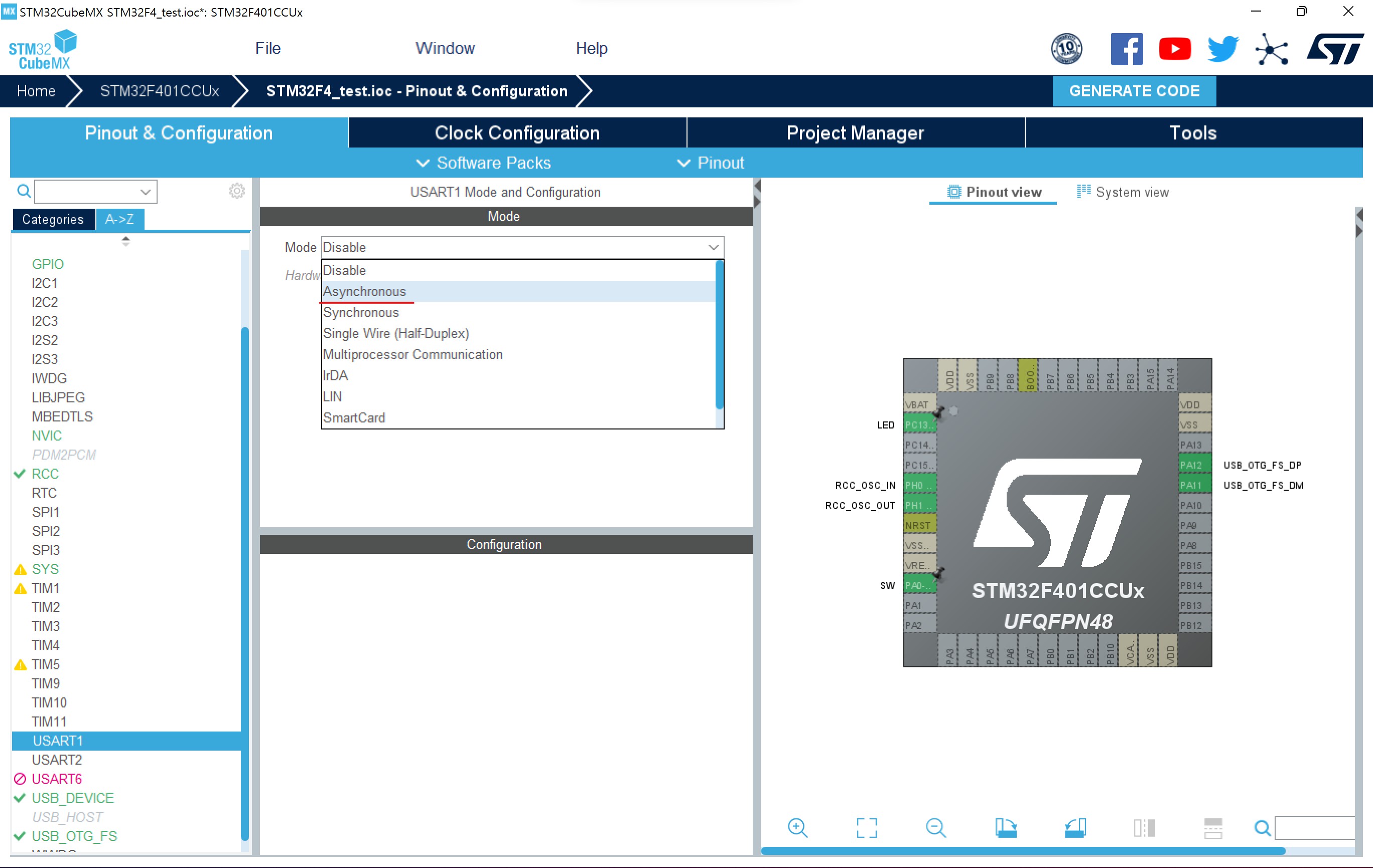Screen dimensions: 1373x868
Task: Open the YouTube link icon
Action: [x=1175, y=49]
